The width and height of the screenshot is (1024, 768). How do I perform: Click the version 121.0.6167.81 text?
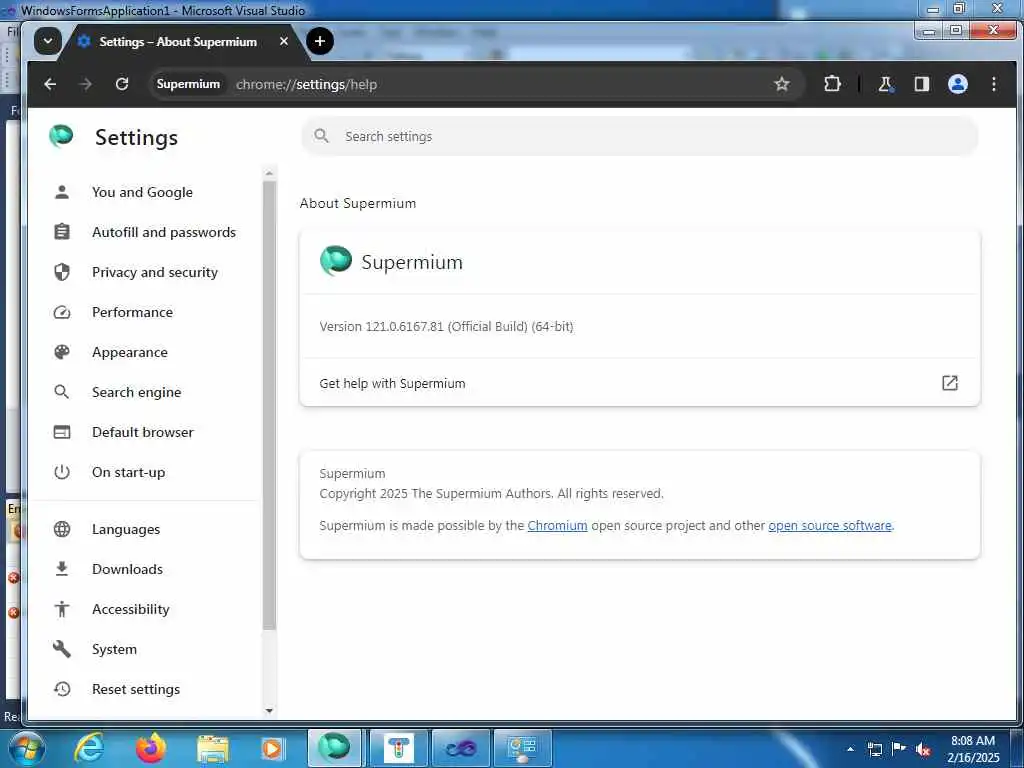tap(446, 327)
